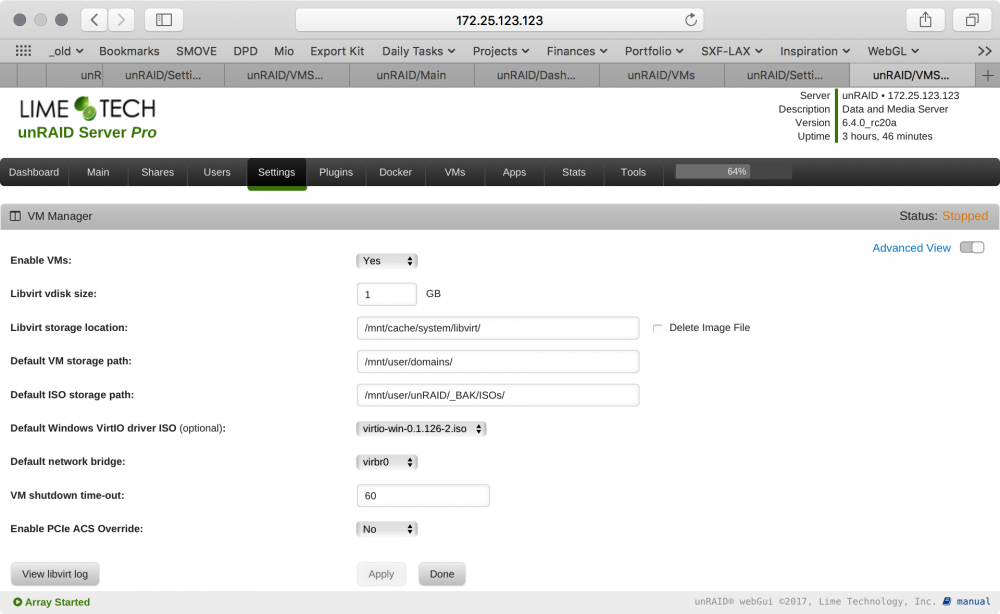Reload the page via refresh icon

[x=691, y=20]
